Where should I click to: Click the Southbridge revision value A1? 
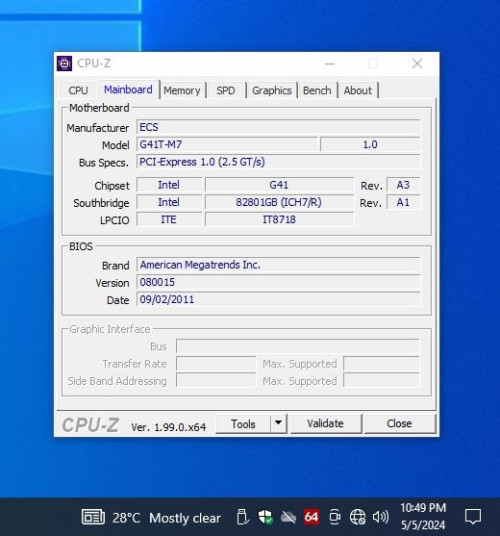pos(403,202)
